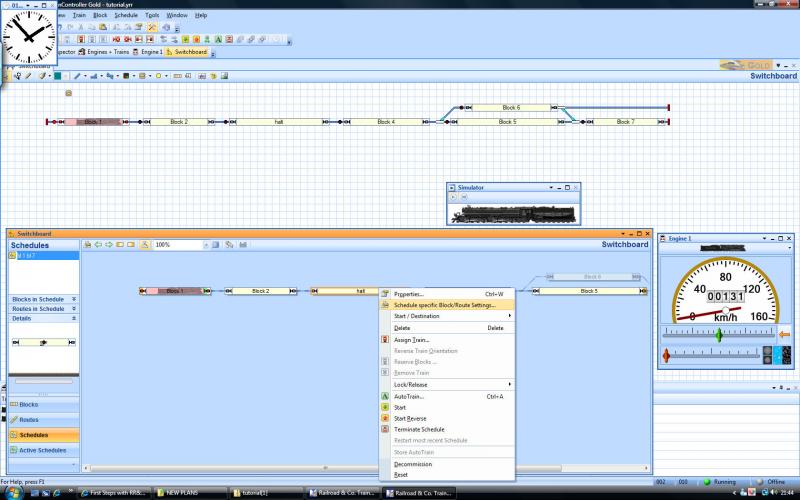Select AutoTrain from the context menu
Viewport: 800px width, 500px height.
[409, 396]
